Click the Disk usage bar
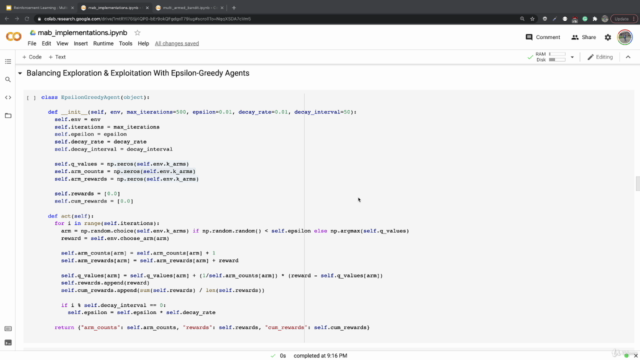 [x=557, y=60]
